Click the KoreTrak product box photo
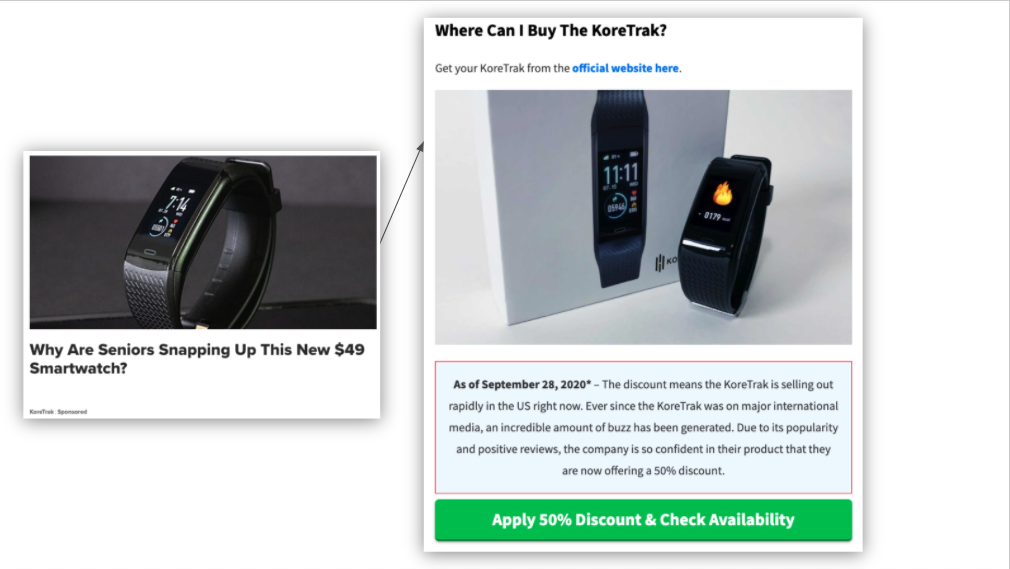The width and height of the screenshot is (1010, 569). tap(643, 217)
